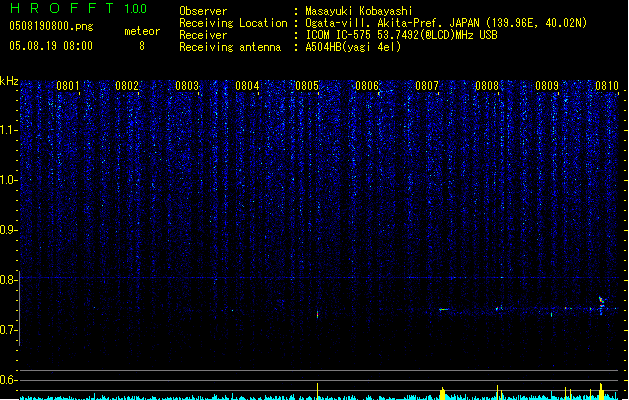Click the 0802 time marker
Viewport: 629px width, 400px height.
127,86
